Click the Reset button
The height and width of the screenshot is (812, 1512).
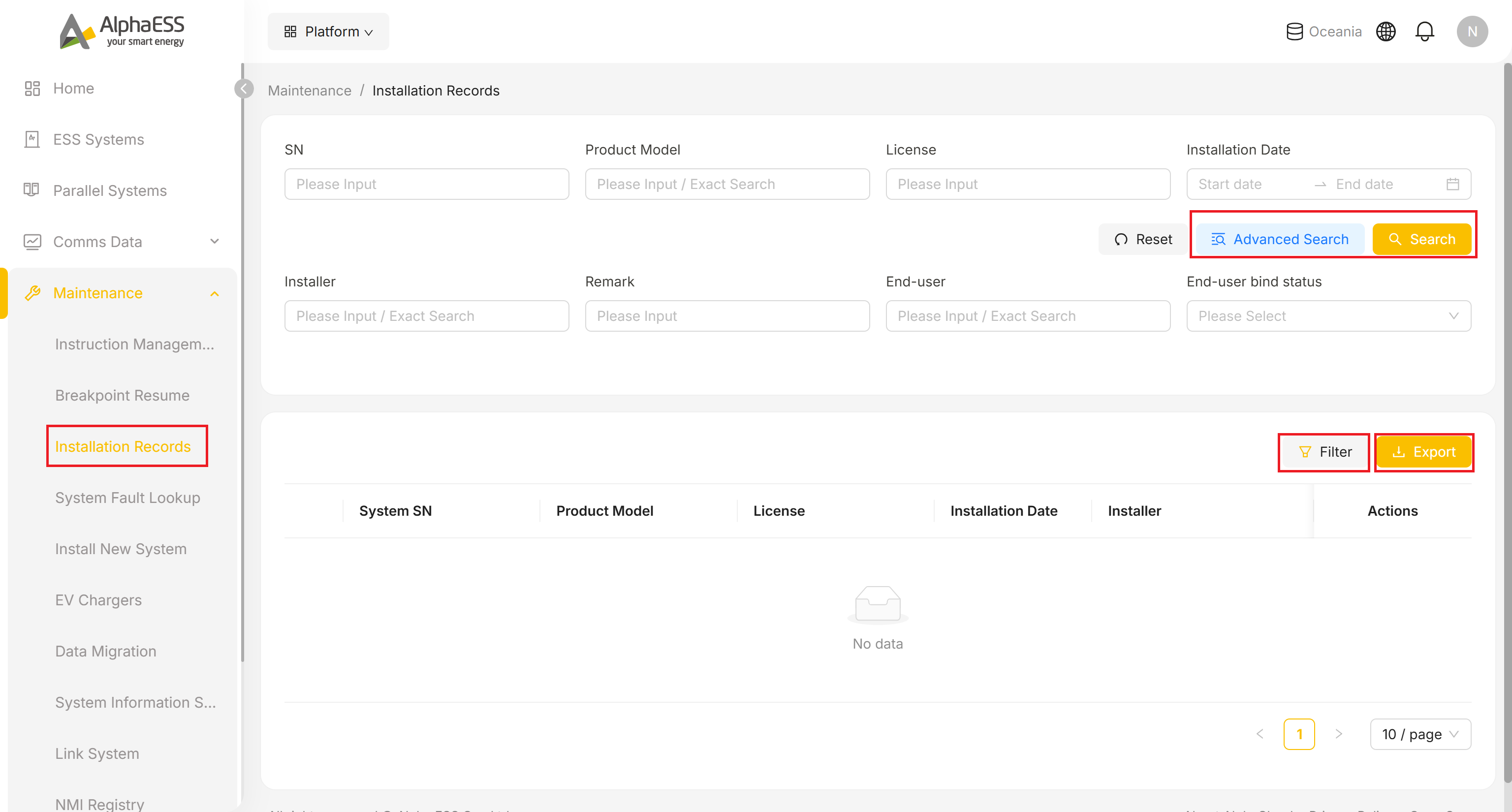[1142, 239]
